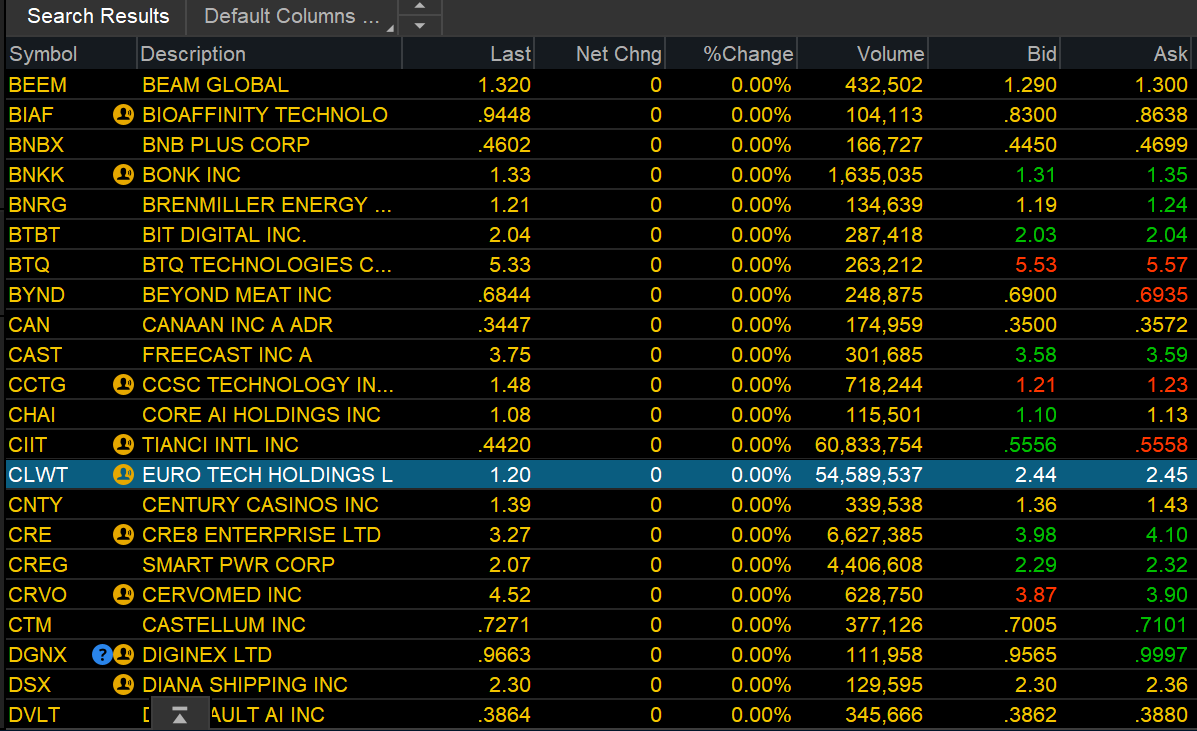
Task: Click the orange icon beside BIAF
Action: [123, 115]
